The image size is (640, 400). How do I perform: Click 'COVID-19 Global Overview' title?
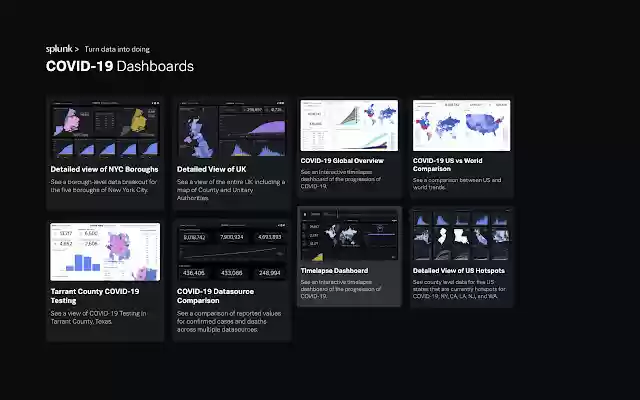(342, 160)
